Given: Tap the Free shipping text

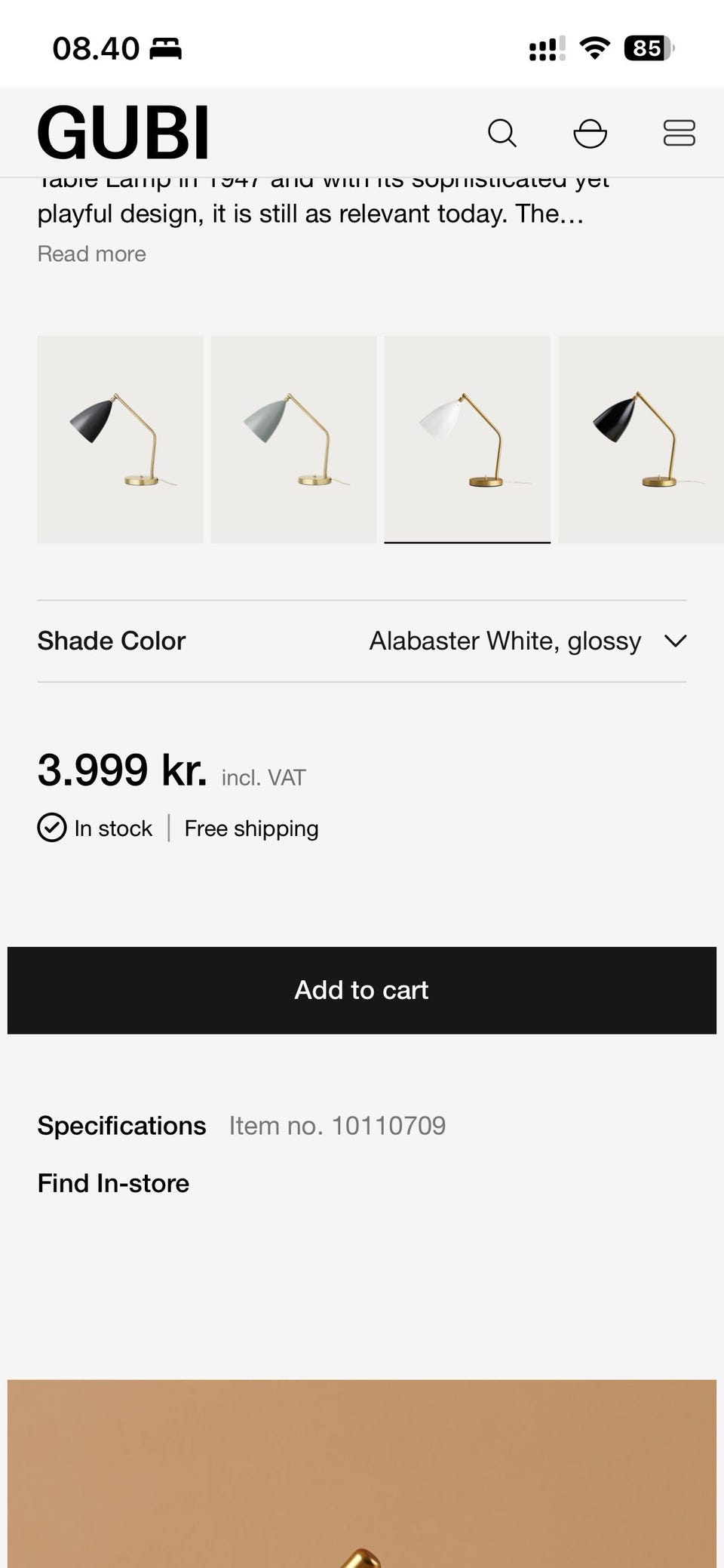Looking at the screenshot, I should click(x=251, y=828).
